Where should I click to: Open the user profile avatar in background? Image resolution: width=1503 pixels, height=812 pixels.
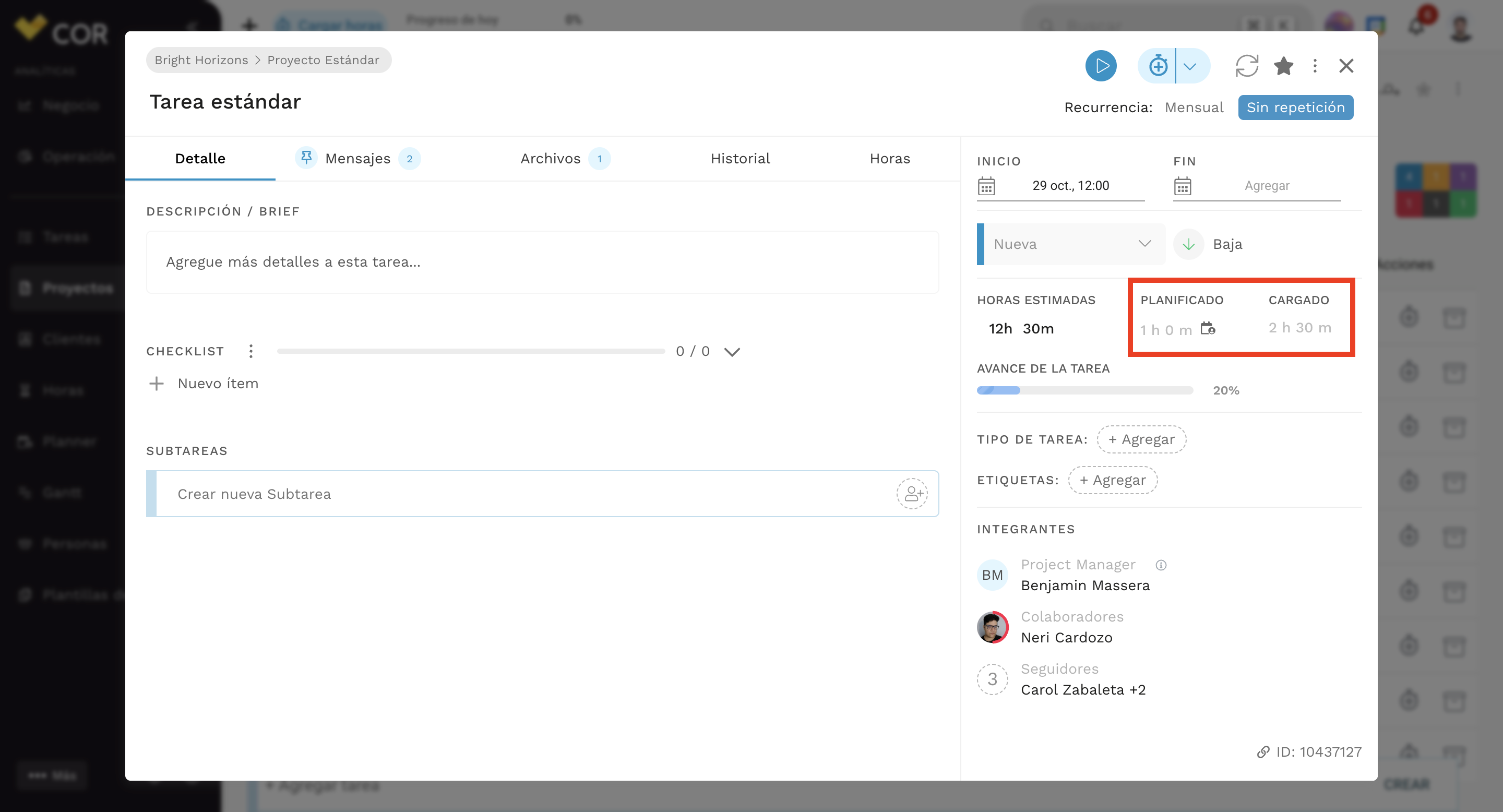click(1460, 27)
